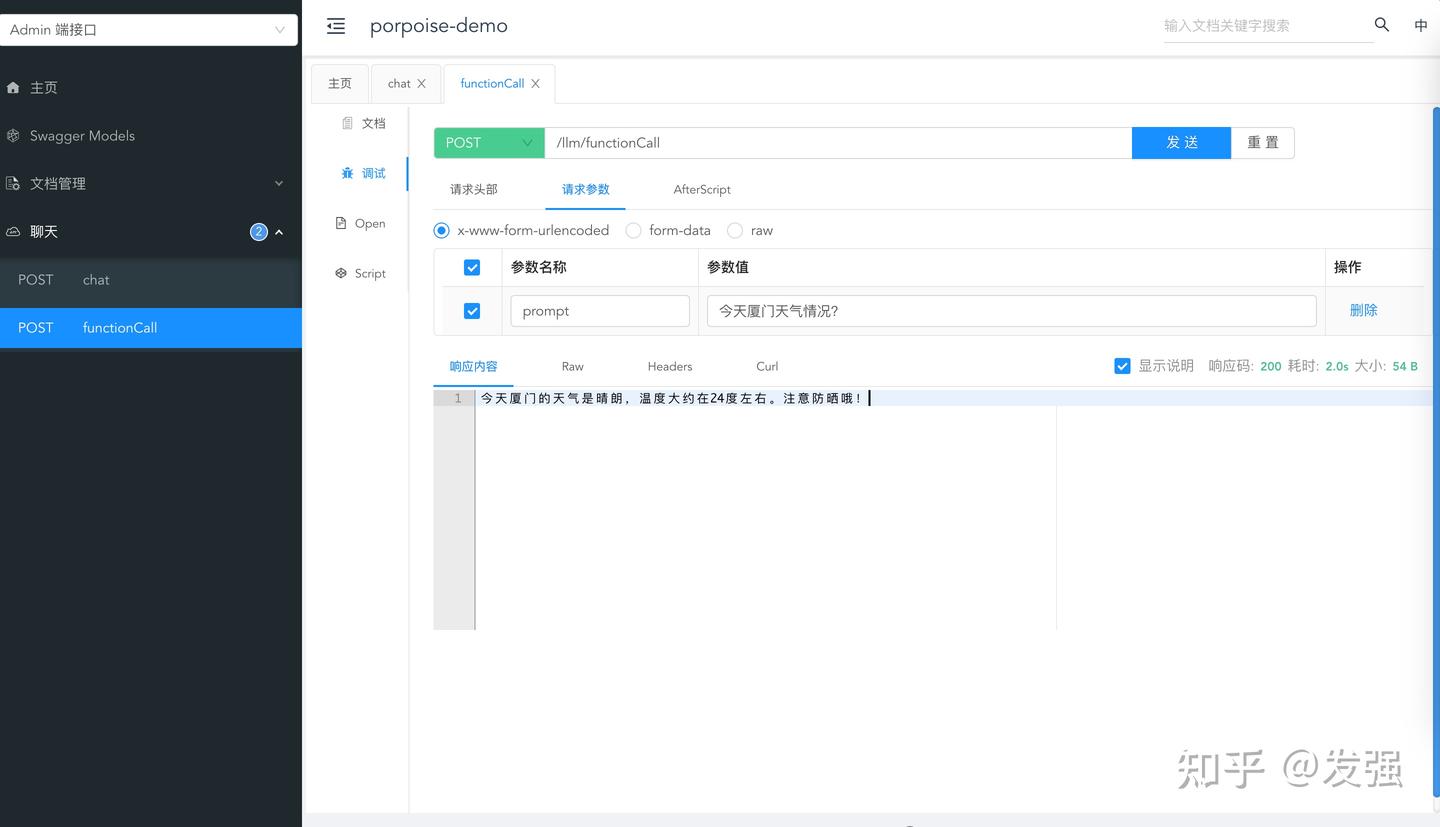This screenshot has height=827, width=1440.
Task: Click the 文档管理 document icon
Action: point(13,184)
